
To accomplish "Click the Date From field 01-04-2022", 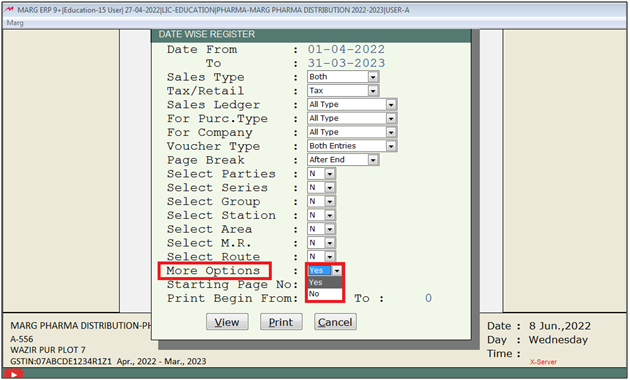I will tap(346, 49).
